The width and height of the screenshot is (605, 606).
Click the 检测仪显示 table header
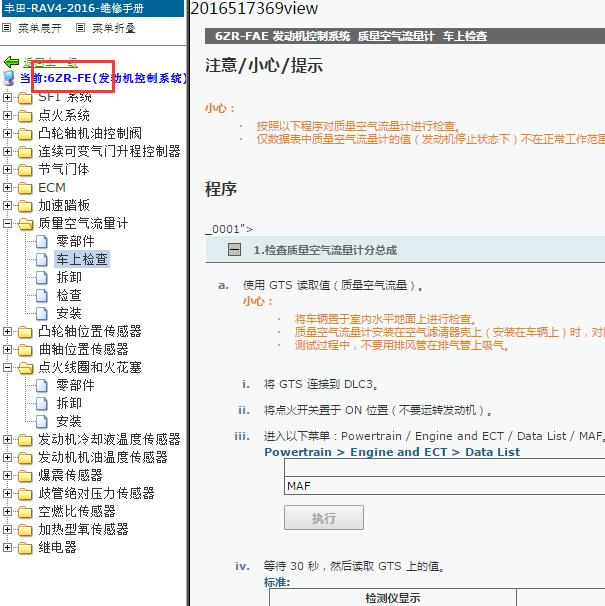[x=393, y=597]
